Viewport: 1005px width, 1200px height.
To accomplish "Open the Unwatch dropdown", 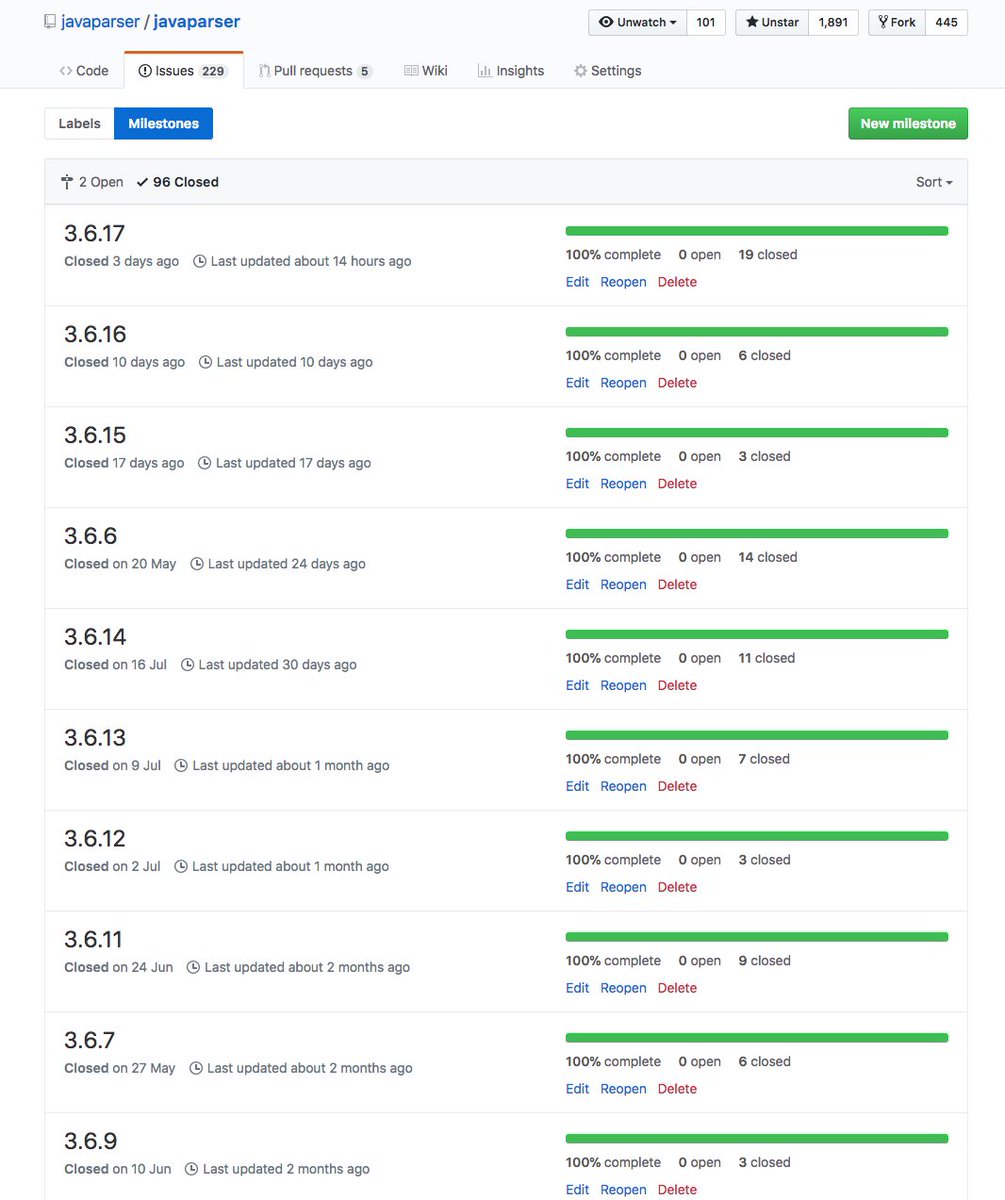I will pos(637,22).
